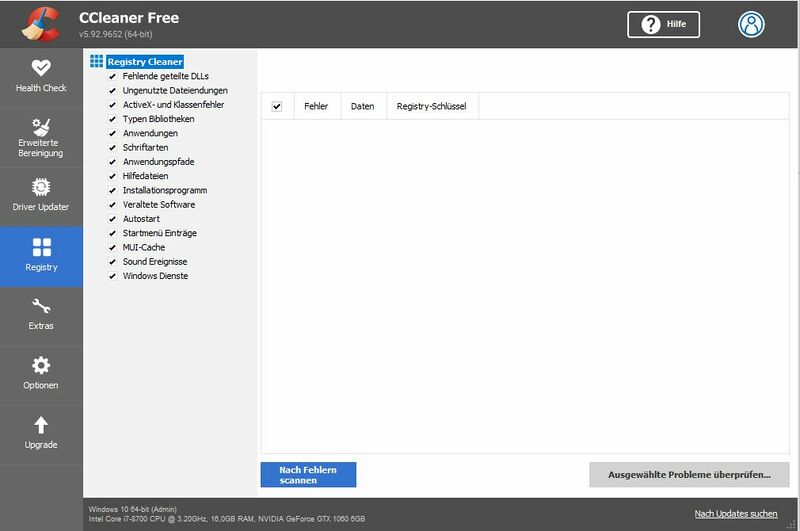Image resolution: width=800 pixels, height=531 pixels.
Task: Toggle Autostart checkmark
Action: (112, 219)
